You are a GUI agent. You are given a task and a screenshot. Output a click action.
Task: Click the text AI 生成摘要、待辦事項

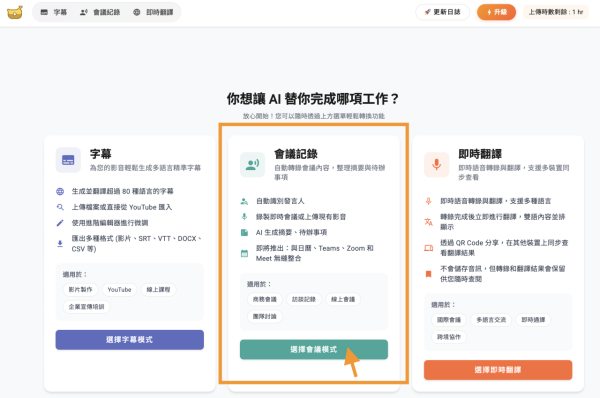(291, 232)
